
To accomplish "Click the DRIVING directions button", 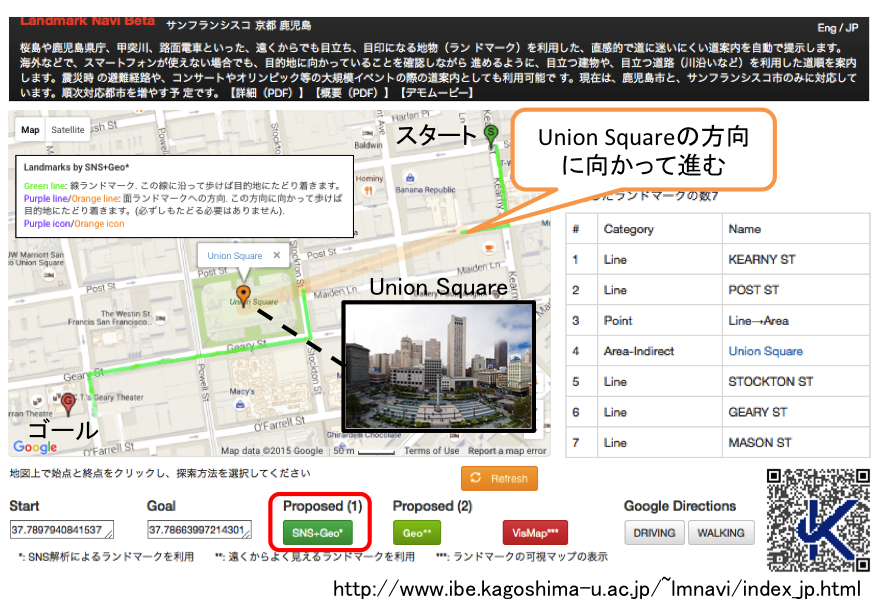I will click(x=654, y=533).
